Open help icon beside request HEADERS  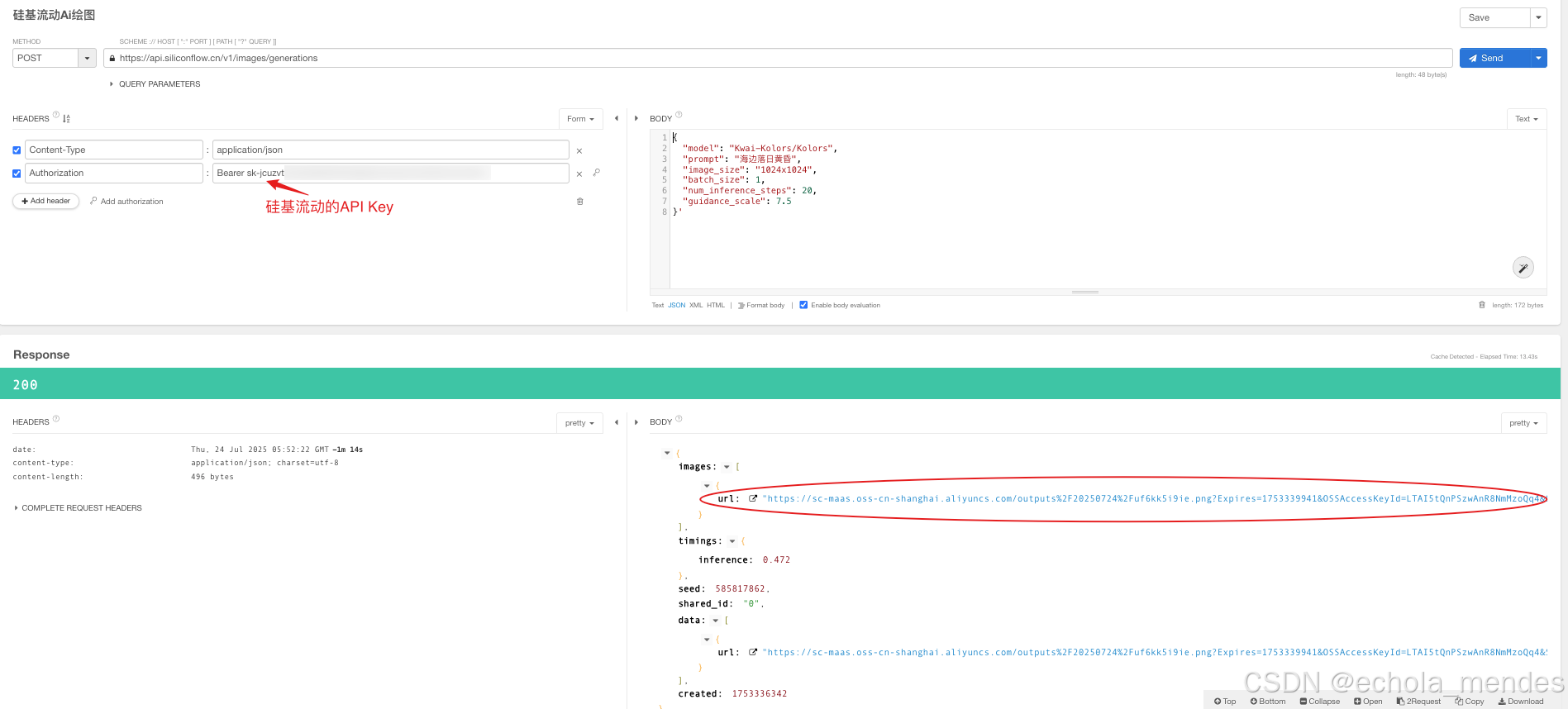(x=56, y=115)
